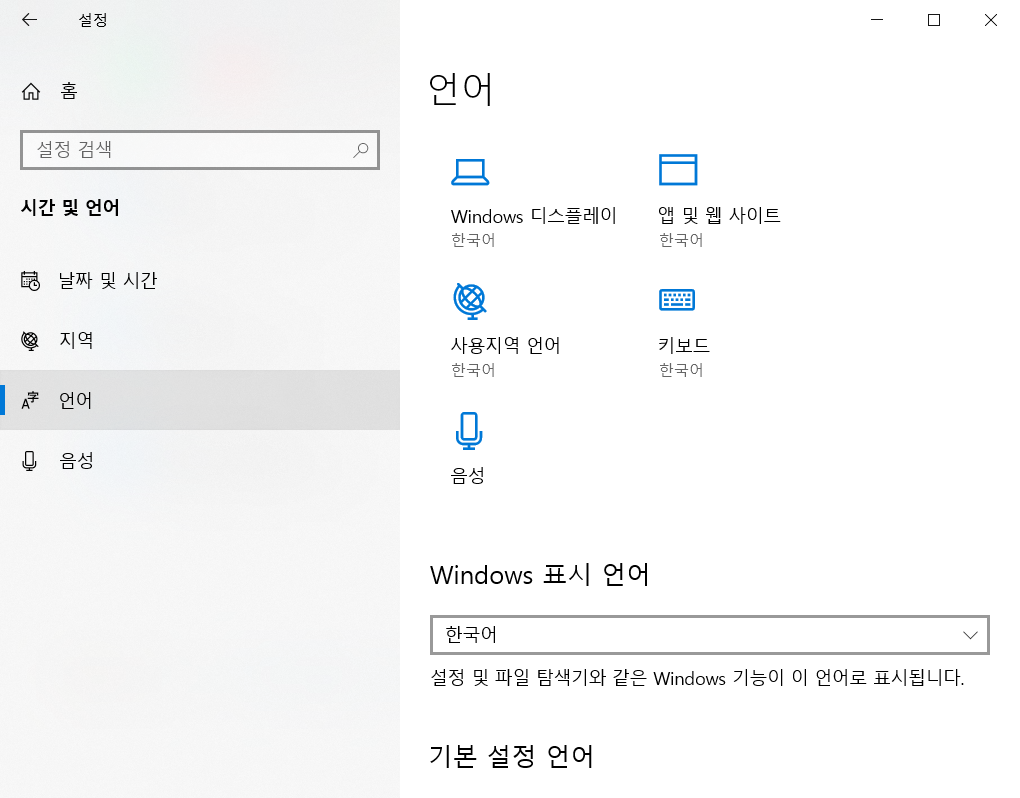This screenshot has width=1020, height=798.
Task: Click the 기본 설정 언어 heading
Action: point(511,756)
